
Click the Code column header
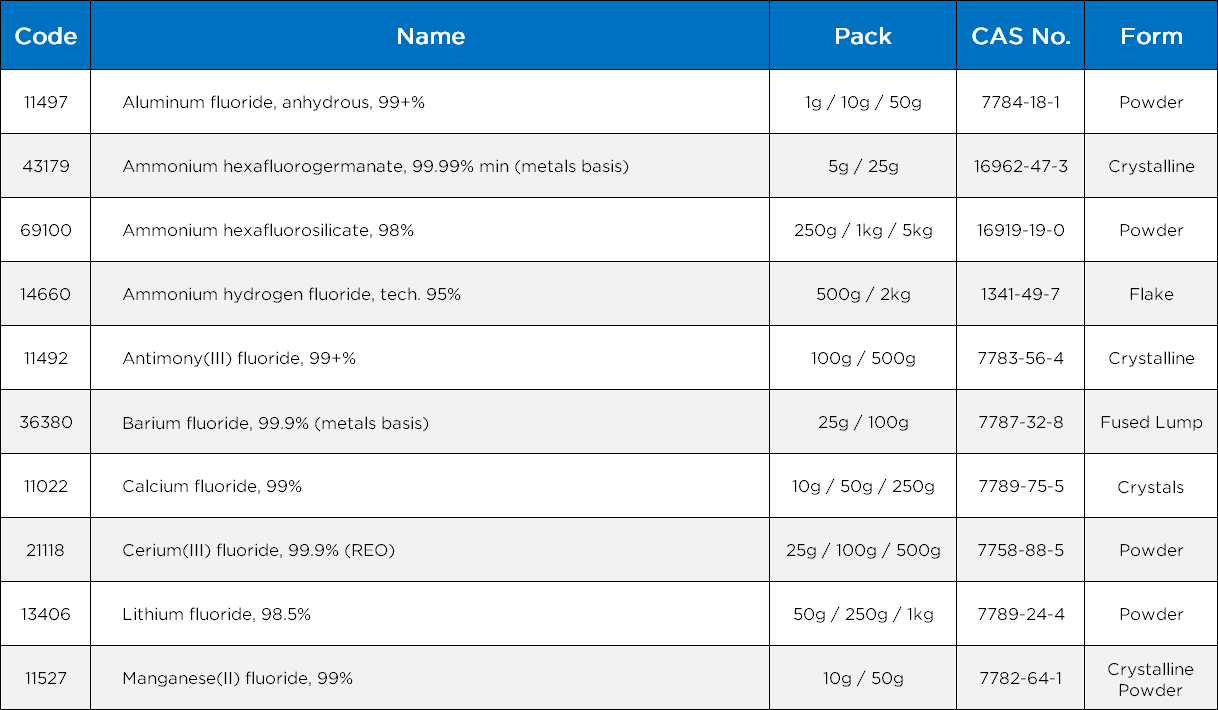(46, 36)
